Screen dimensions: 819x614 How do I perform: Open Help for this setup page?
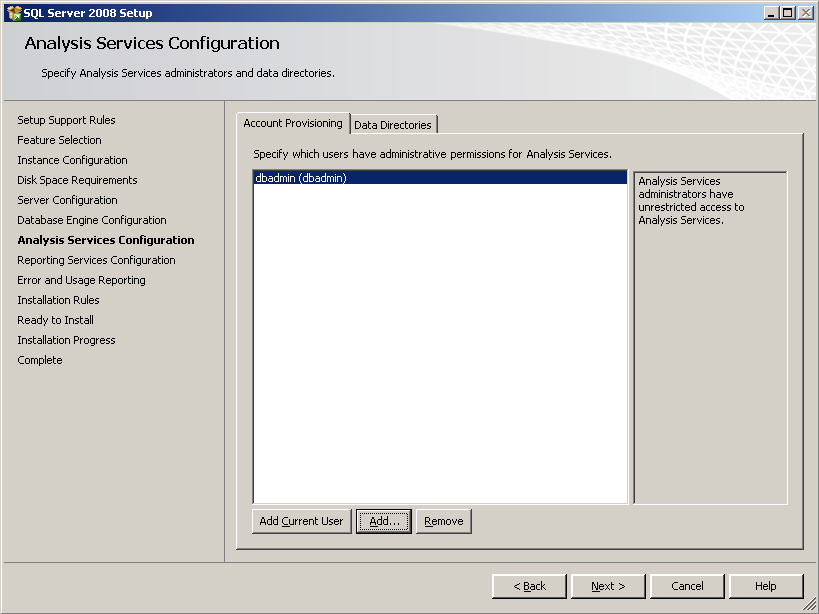tap(766, 586)
